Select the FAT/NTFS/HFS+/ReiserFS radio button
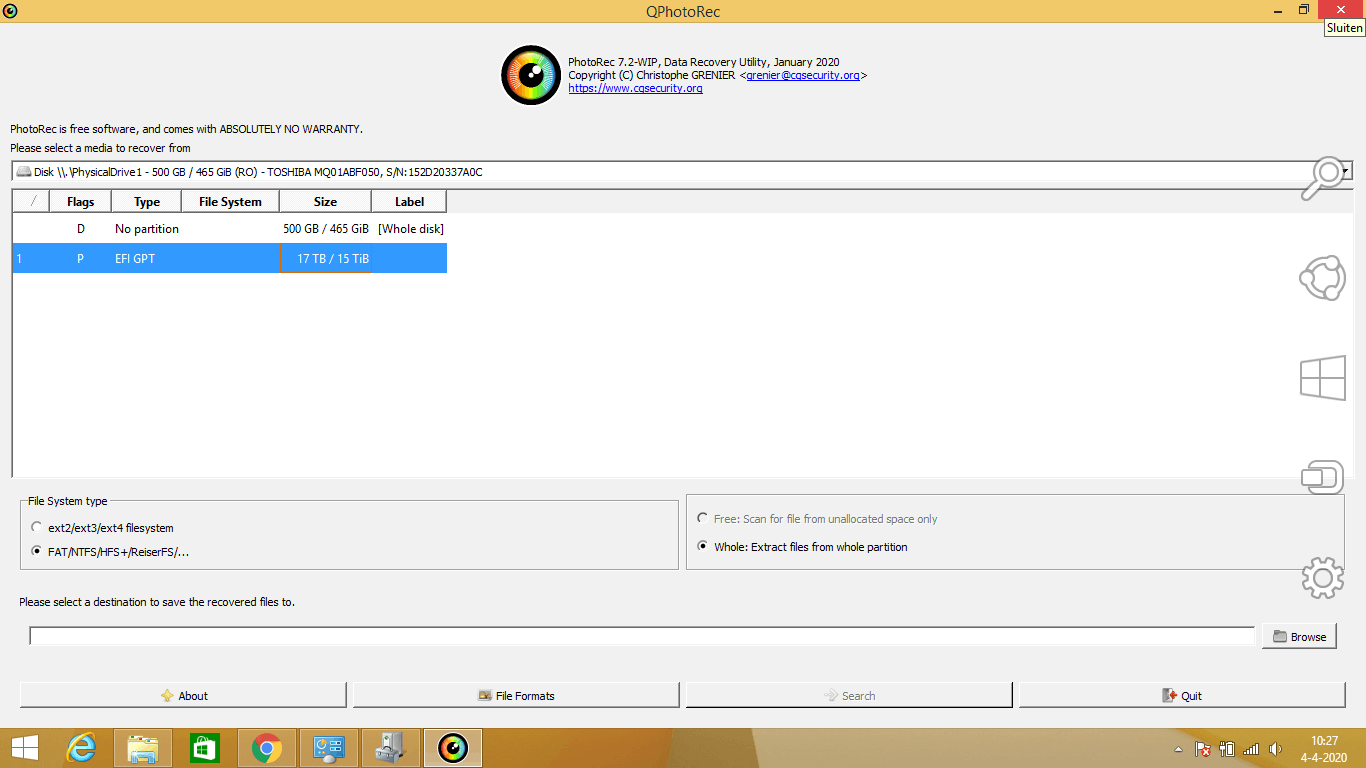 pos(37,551)
